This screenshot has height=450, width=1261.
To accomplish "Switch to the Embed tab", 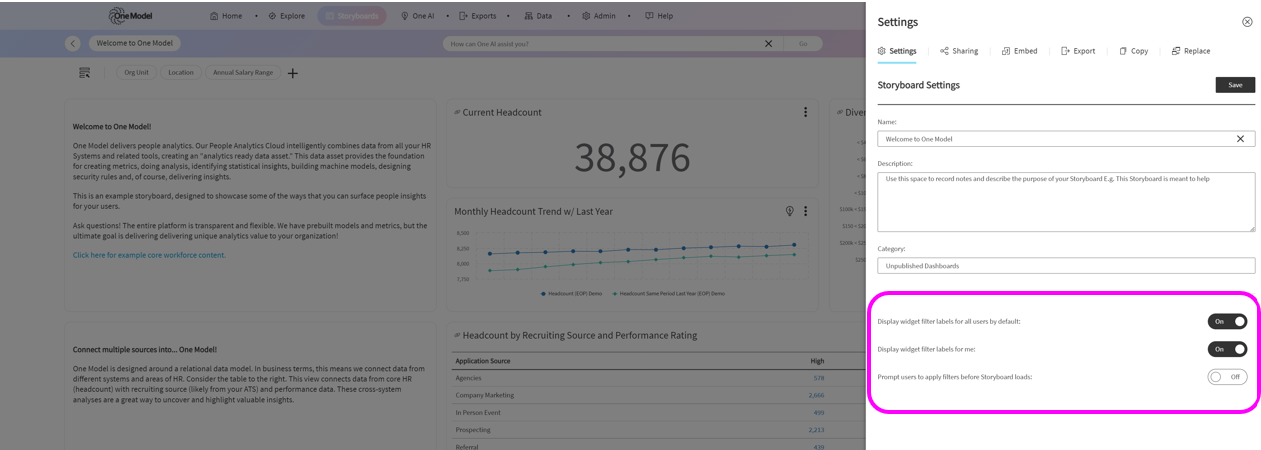I will click(1019, 51).
